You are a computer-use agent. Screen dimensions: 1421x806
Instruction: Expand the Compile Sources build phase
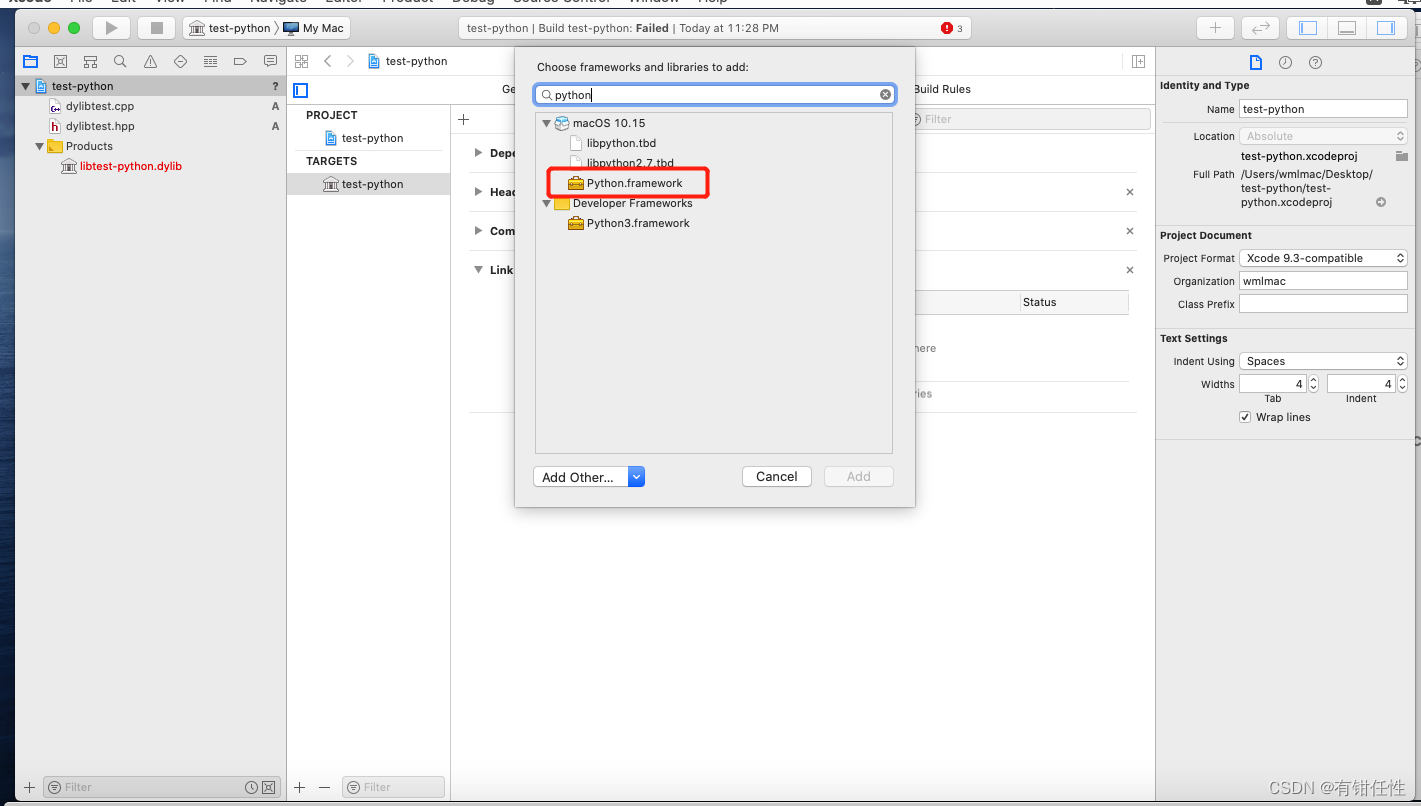(478, 231)
